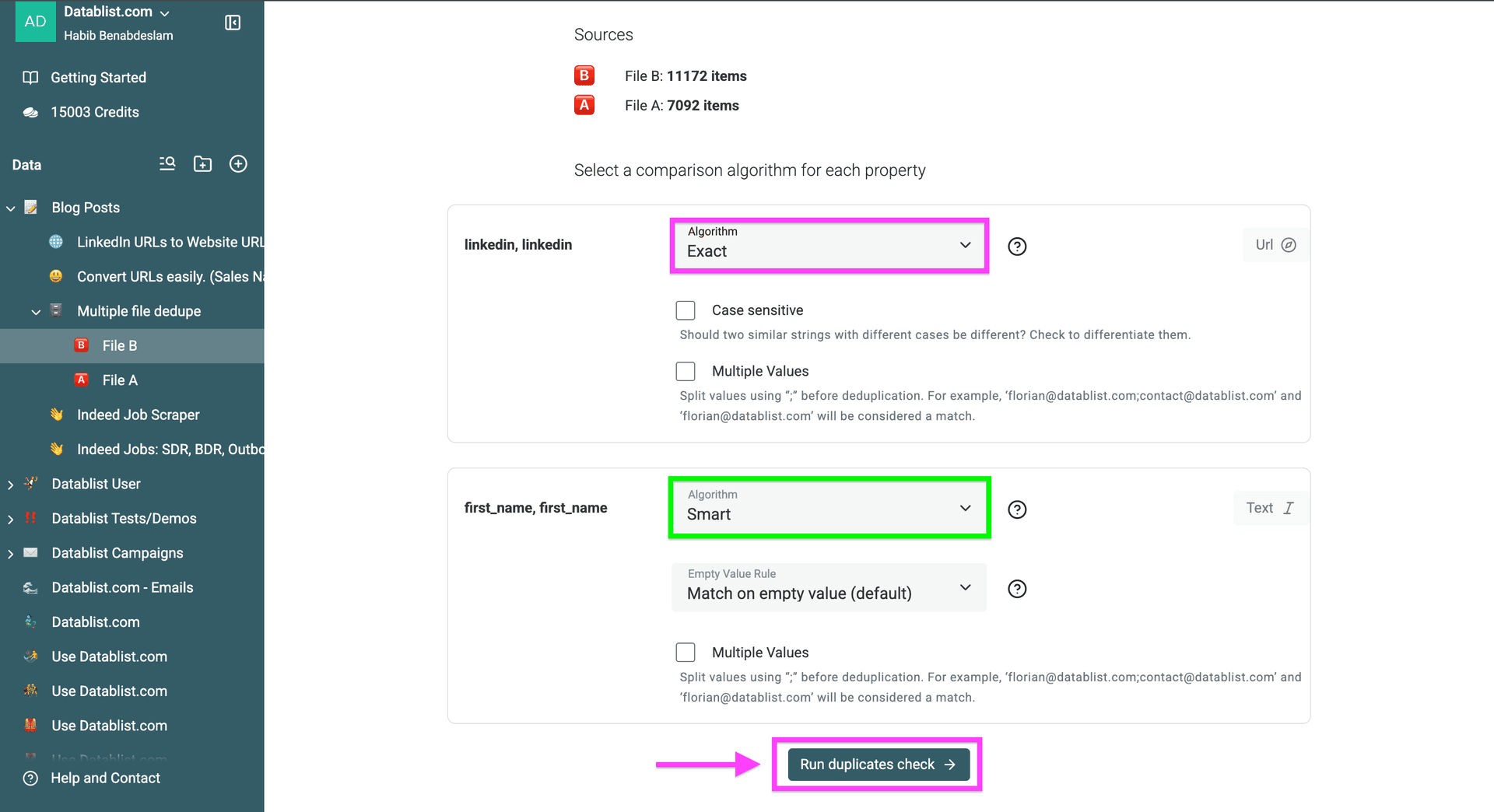Viewport: 1494px width, 812px height.
Task: Click the Url type compass icon
Action: tap(1289, 245)
